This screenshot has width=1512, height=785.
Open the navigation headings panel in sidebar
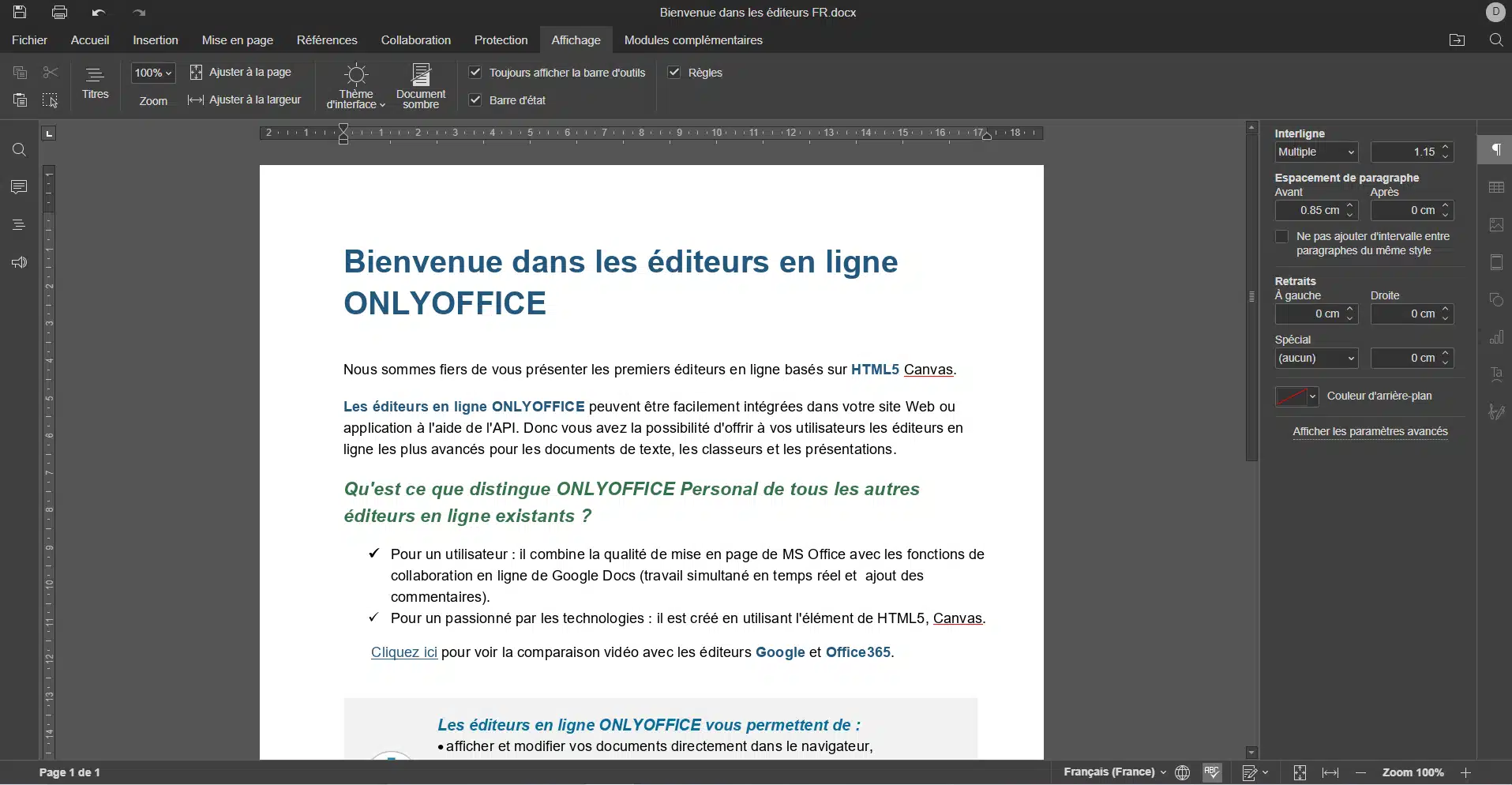(20, 225)
